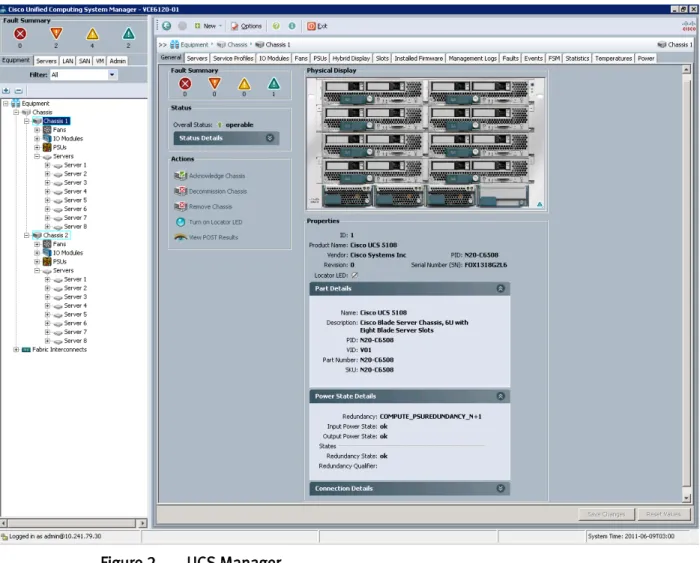This screenshot has width=700, height=563.
Task: Click Fans icon under Chassis 2
Action: [x=47, y=244]
